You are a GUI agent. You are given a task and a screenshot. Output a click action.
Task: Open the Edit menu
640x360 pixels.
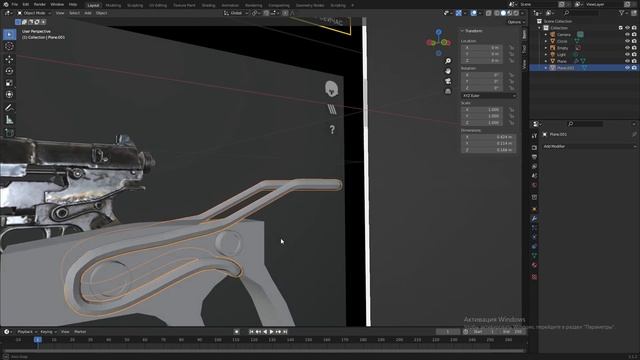pyautogui.click(x=26, y=4)
